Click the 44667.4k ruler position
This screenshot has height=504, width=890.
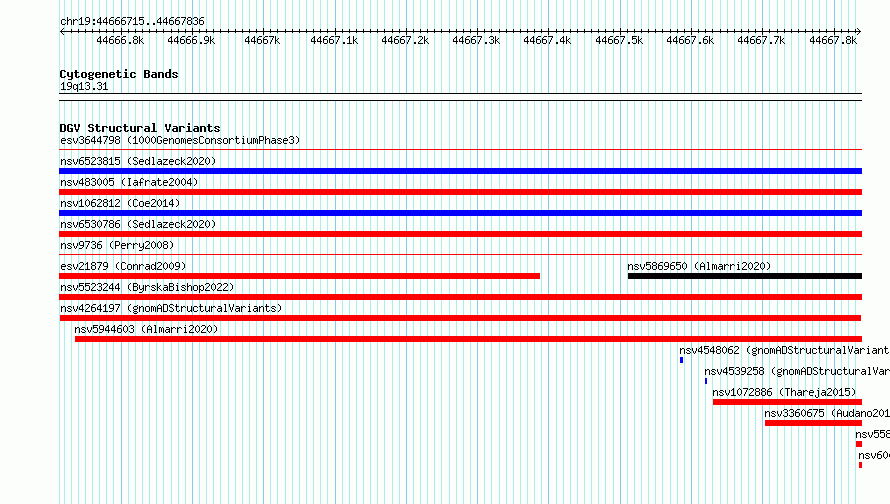(x=547, y=40)
